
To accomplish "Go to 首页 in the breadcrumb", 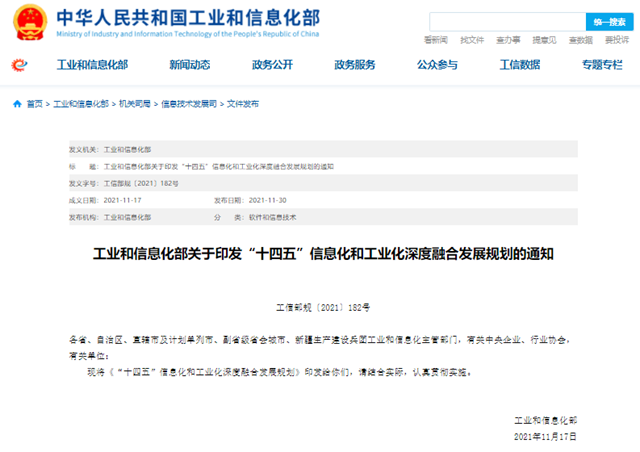I will 35,104.
